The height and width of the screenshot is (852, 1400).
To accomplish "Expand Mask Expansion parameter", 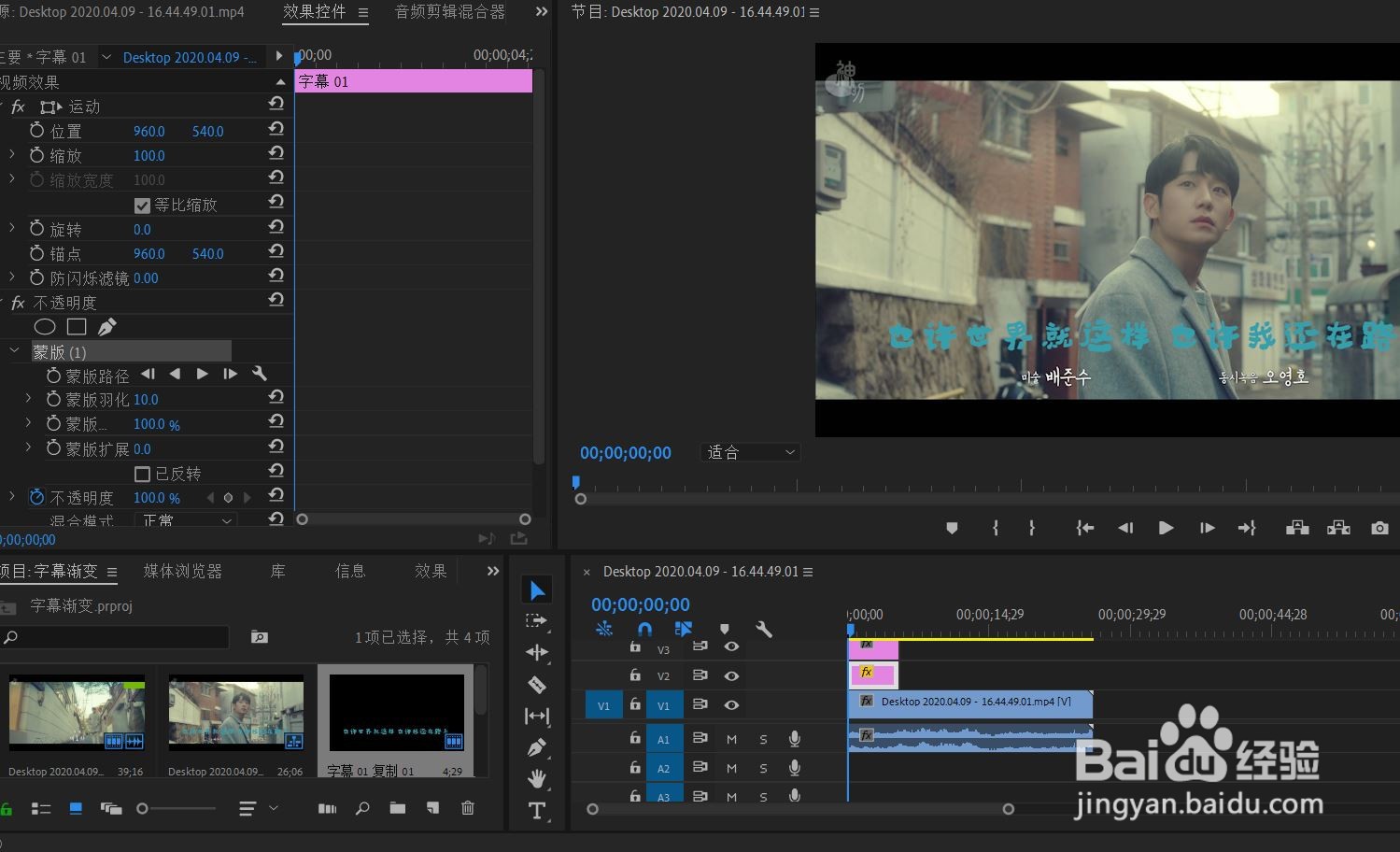I will point(28,448).
